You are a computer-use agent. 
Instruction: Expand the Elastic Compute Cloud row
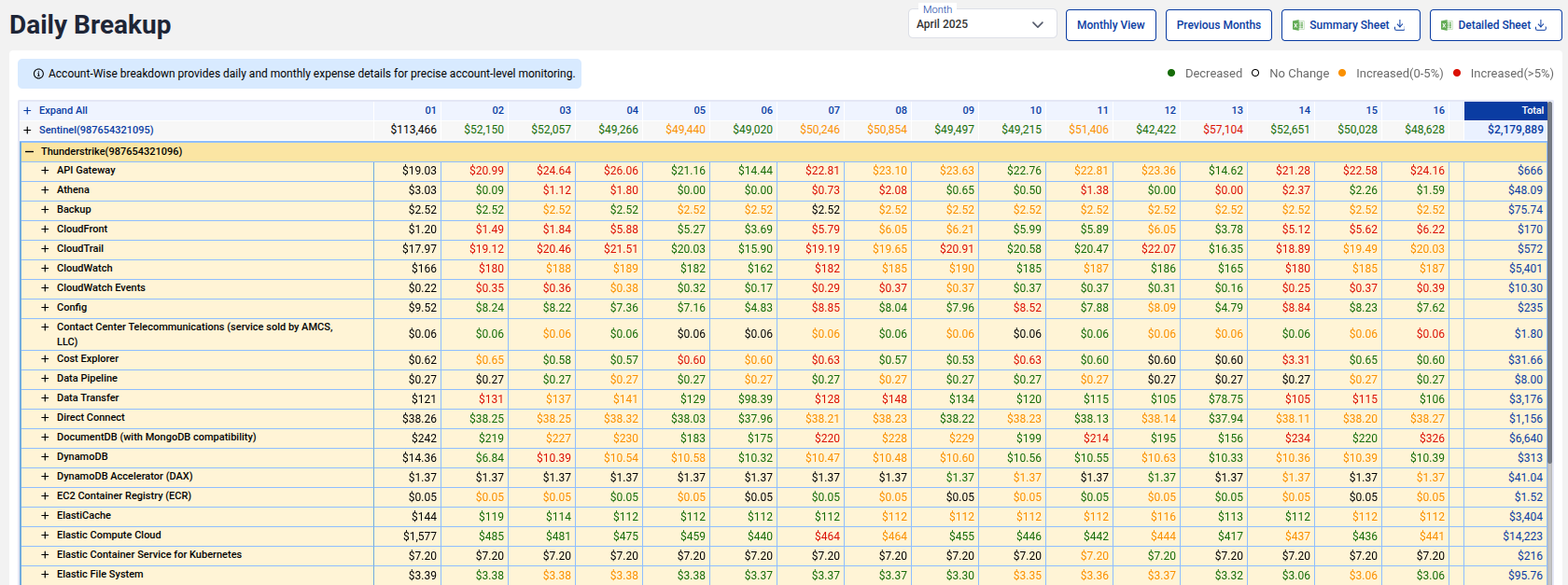[x=45, y=535]
